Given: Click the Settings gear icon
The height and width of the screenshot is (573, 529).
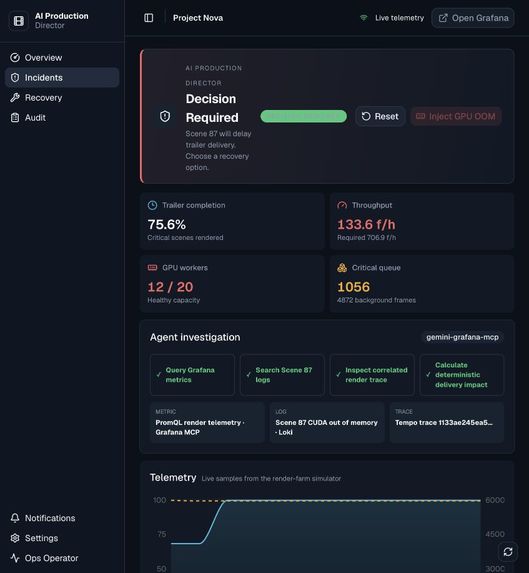Looking at the screenshot, I should tap(15, 538).
